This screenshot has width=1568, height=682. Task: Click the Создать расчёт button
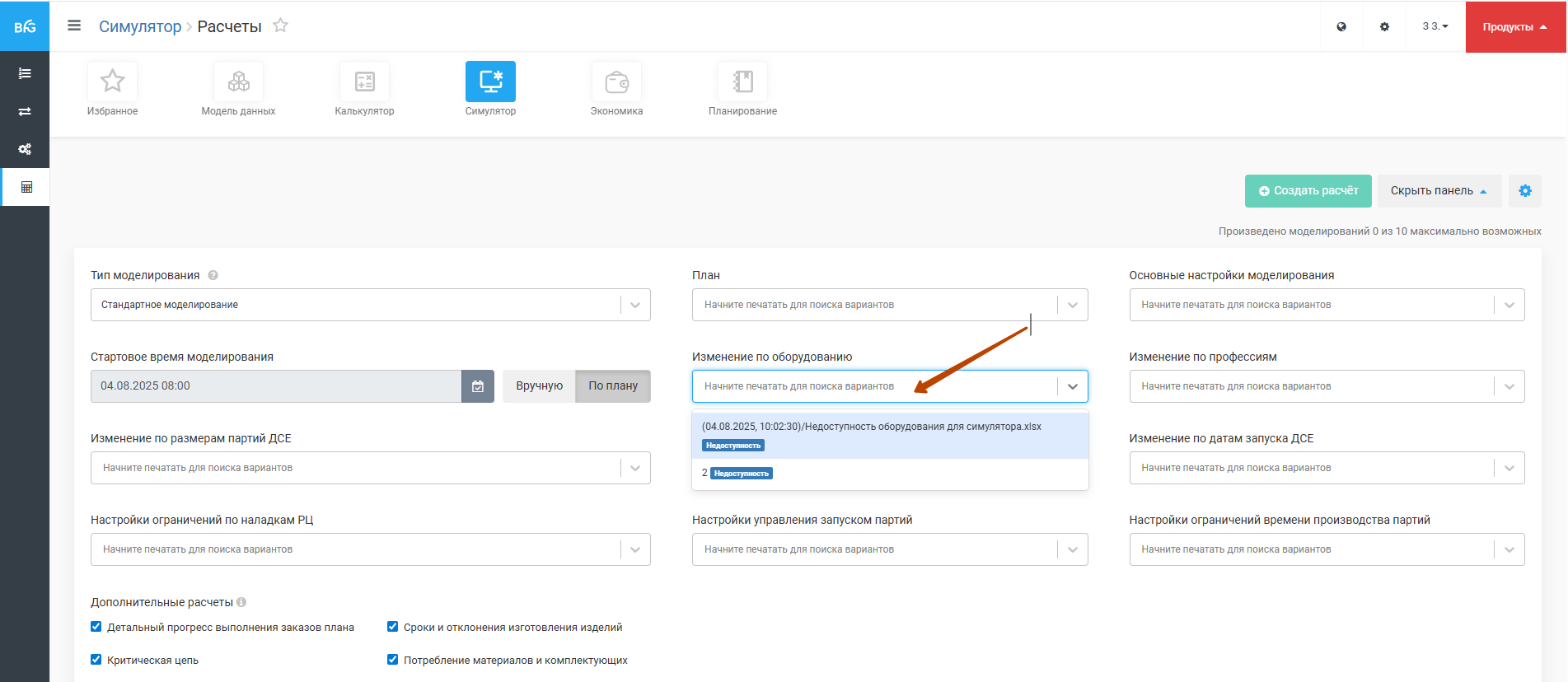pos(1308,191)
